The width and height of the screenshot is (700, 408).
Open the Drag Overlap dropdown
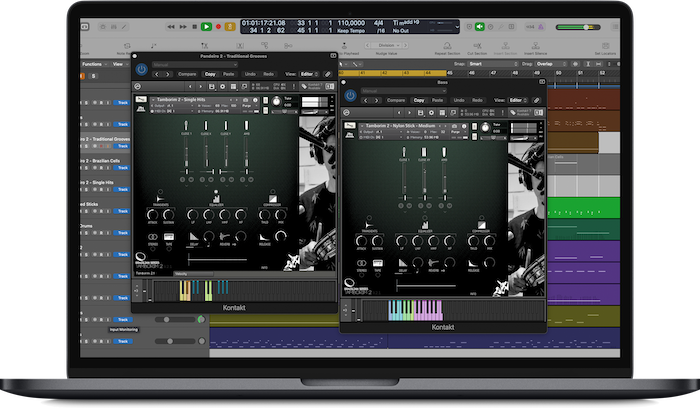[551, 64]
